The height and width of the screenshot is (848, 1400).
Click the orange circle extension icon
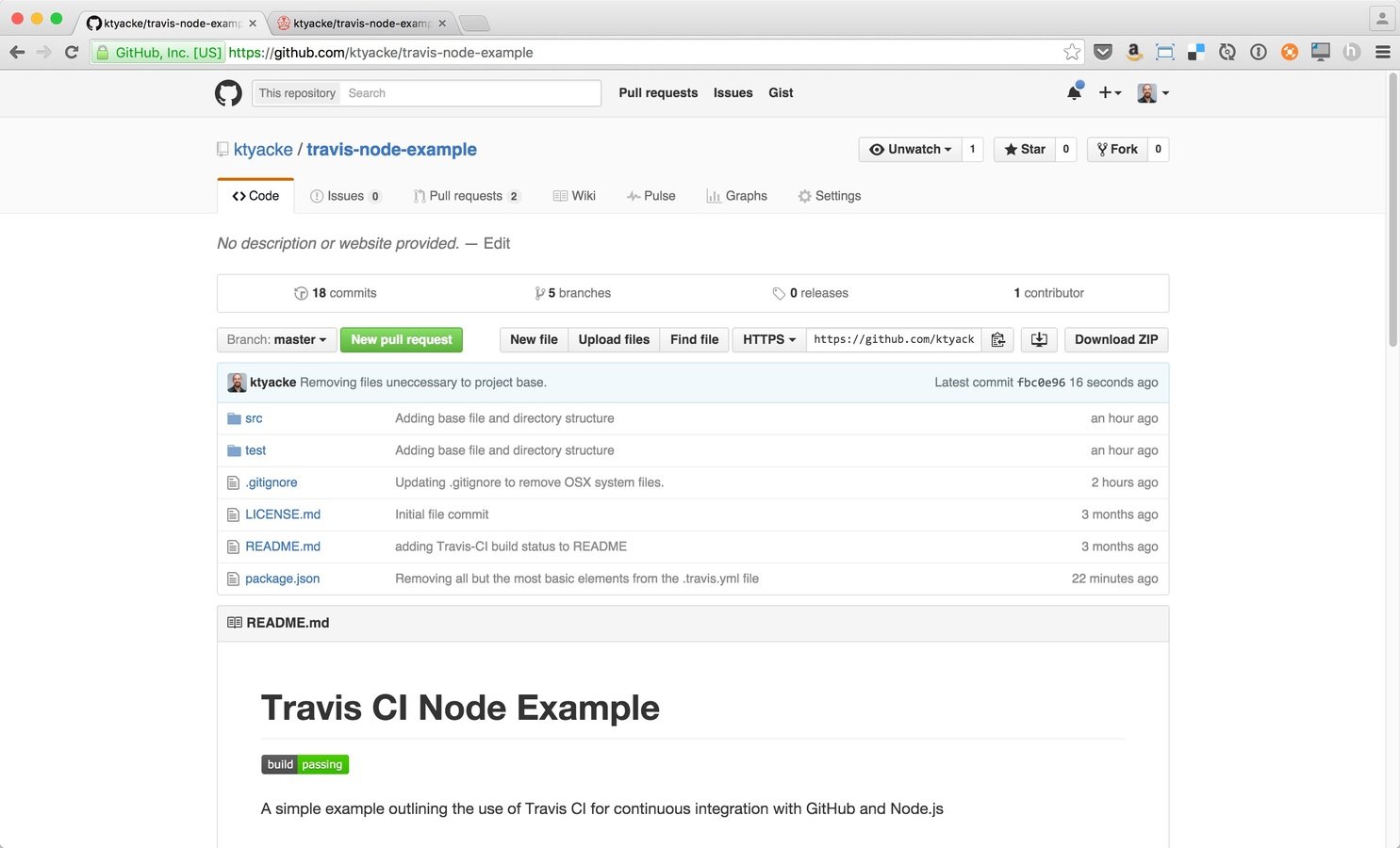(x=1290, y=52)
